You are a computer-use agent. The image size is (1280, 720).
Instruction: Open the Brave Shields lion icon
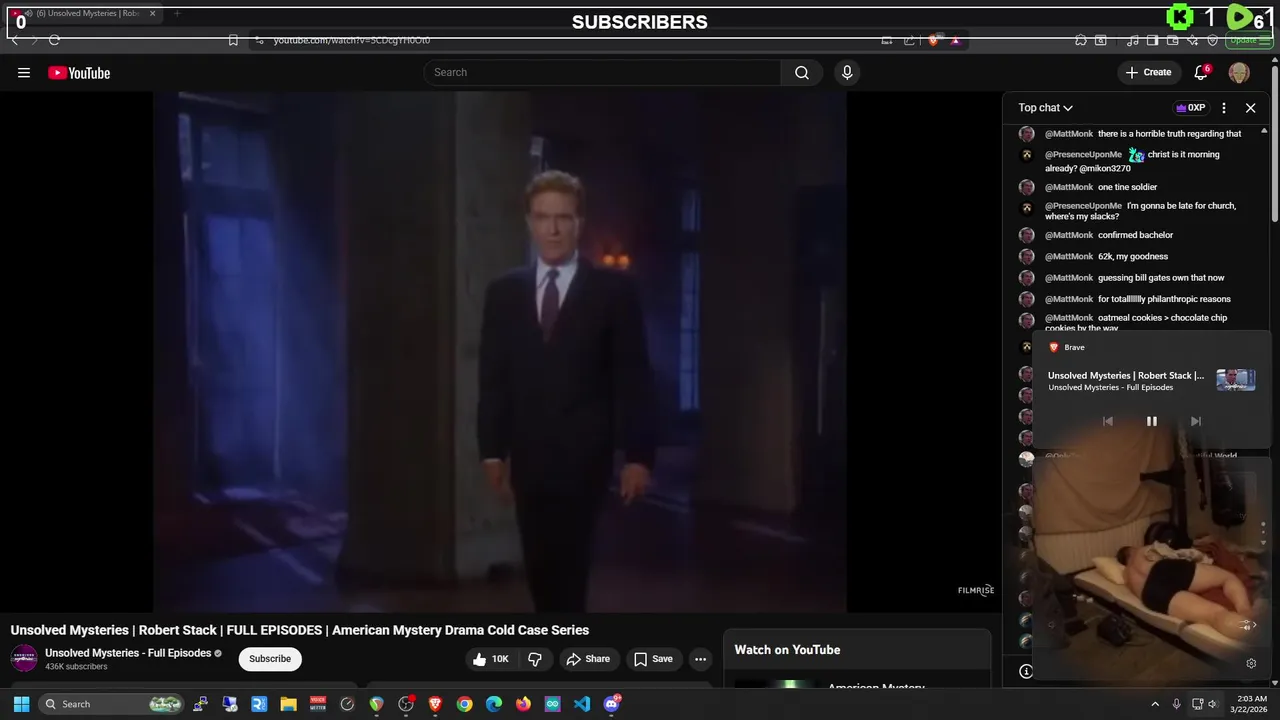933,40
